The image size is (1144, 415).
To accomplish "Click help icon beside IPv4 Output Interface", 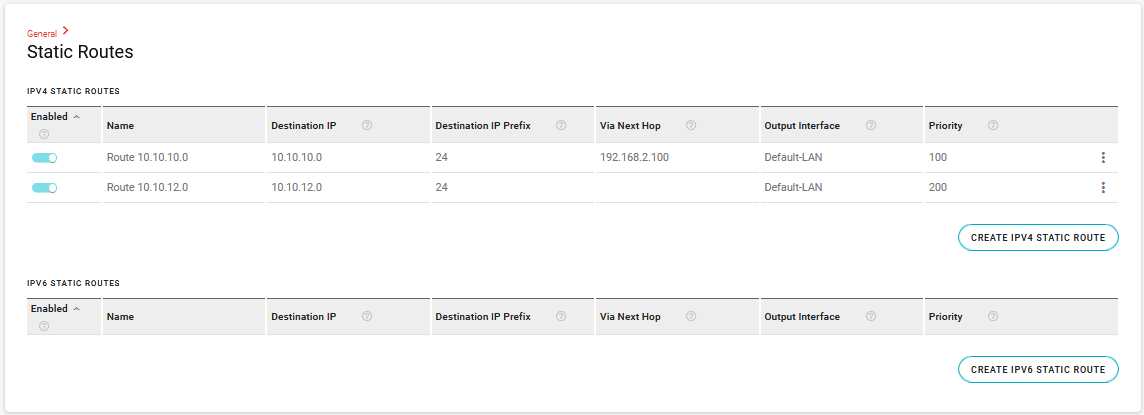I will [x=871, y=126].
